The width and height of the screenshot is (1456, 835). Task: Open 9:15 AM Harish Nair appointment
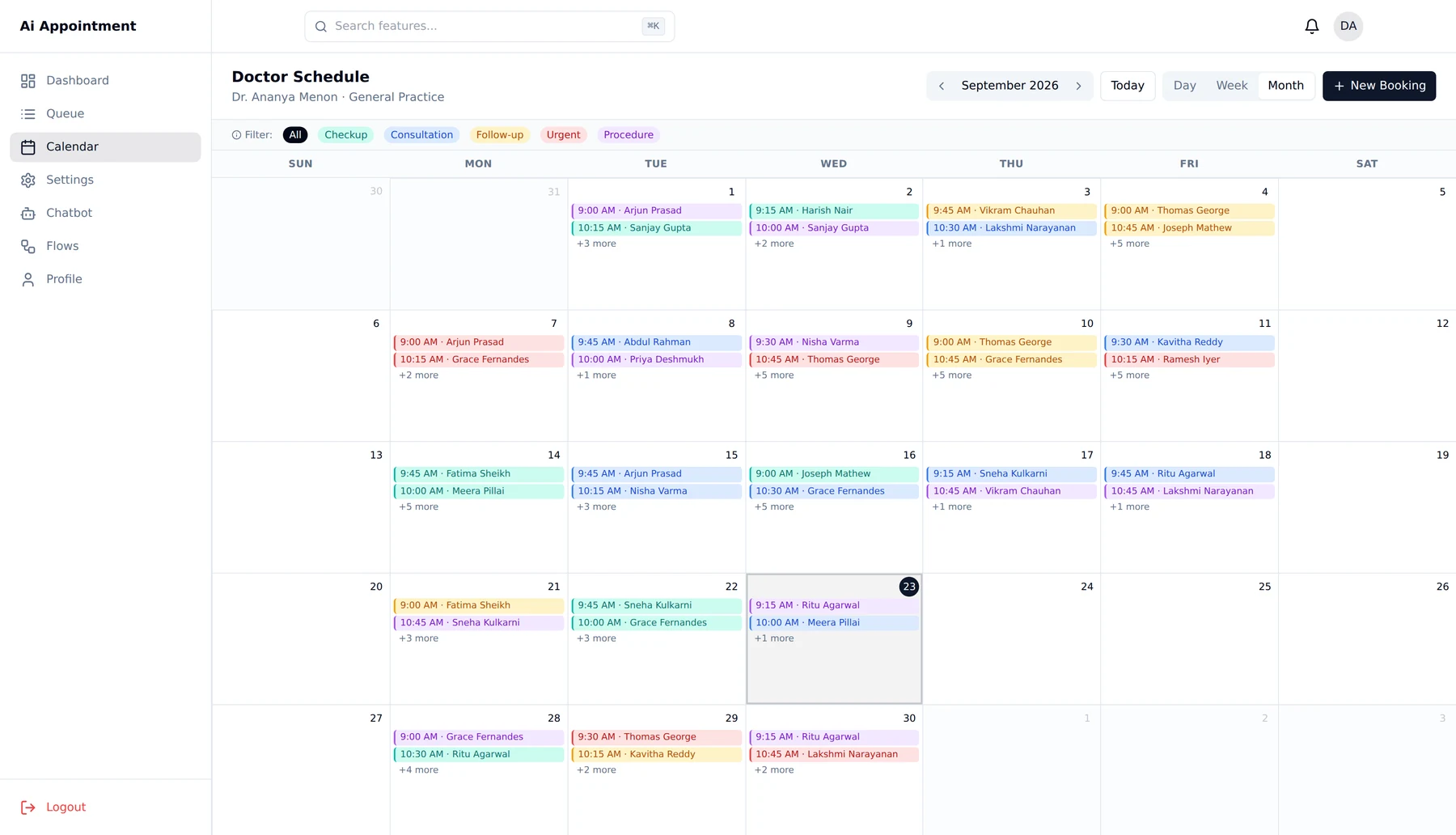pyautogui.click(x=834, y=210)
